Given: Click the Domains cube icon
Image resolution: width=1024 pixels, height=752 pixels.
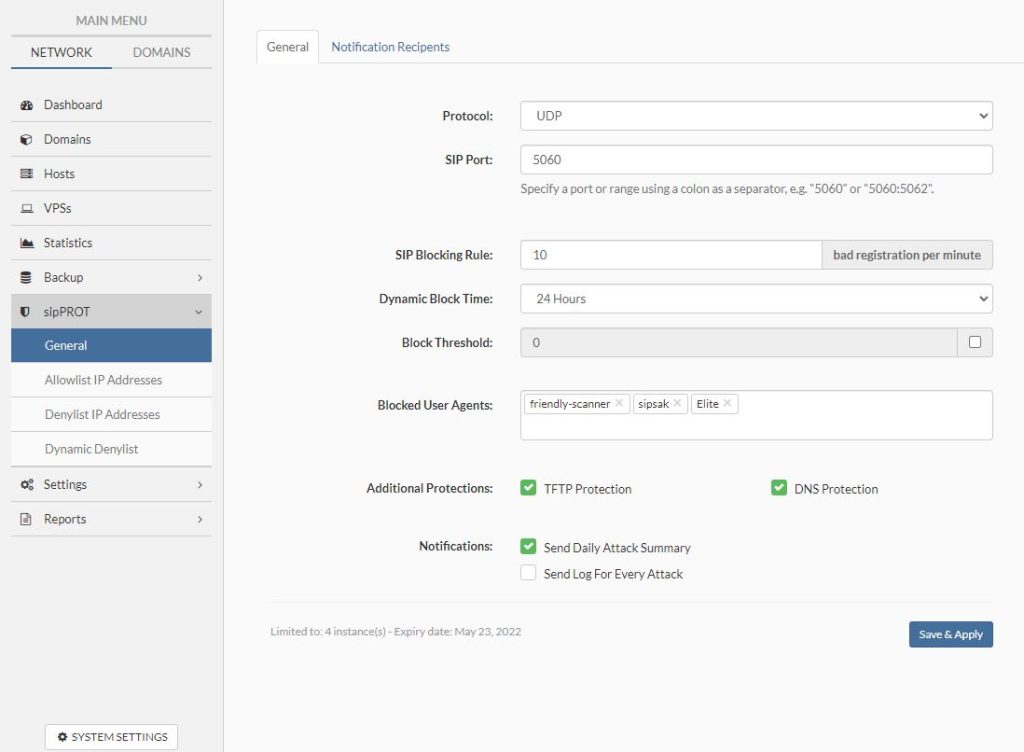Looking at the screenshot, I should (x=27, y=140).
